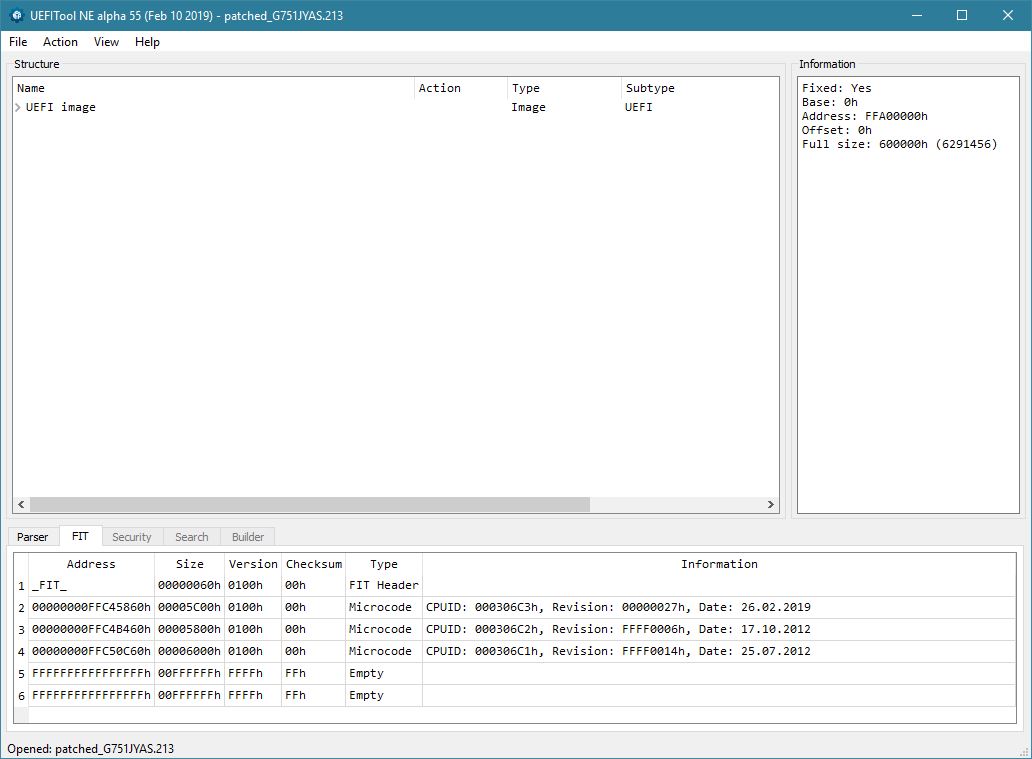
Task: Select the FIT tab
Action: tap(80, 536)
